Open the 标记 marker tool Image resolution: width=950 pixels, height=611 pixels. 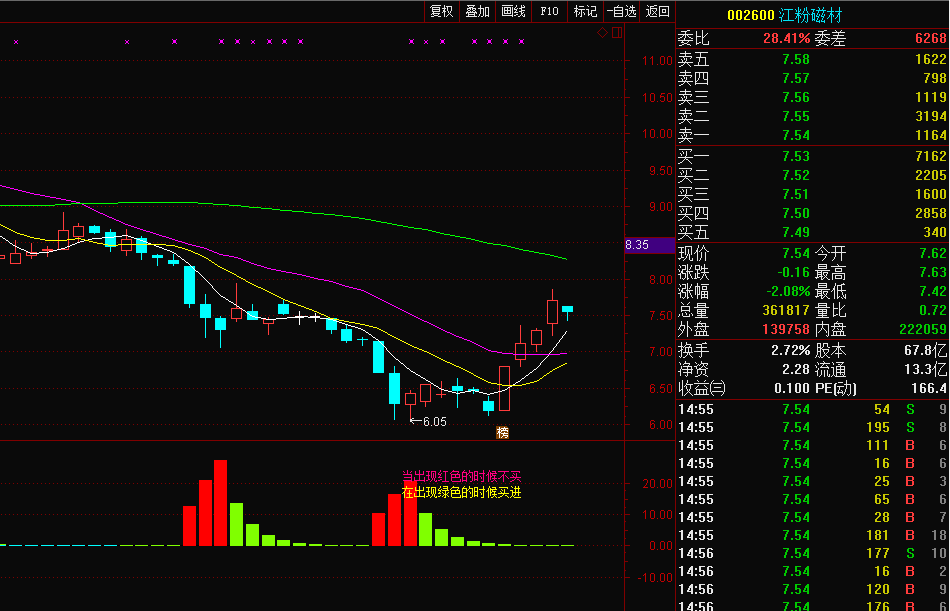tap(585, 11)
